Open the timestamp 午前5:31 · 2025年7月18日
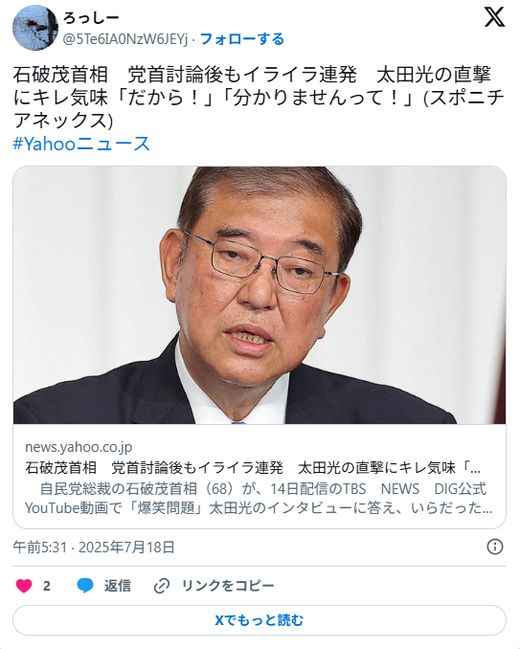Viewport: 520px width, 649px height. pyautogui.click(x=94, y=547)
